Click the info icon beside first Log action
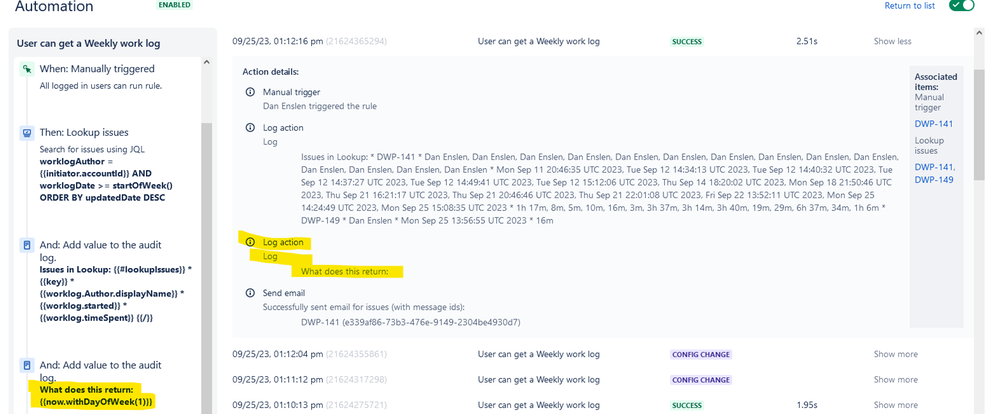Image resolution: width=999 pixels, height=414 pixels. coord(250,128)
